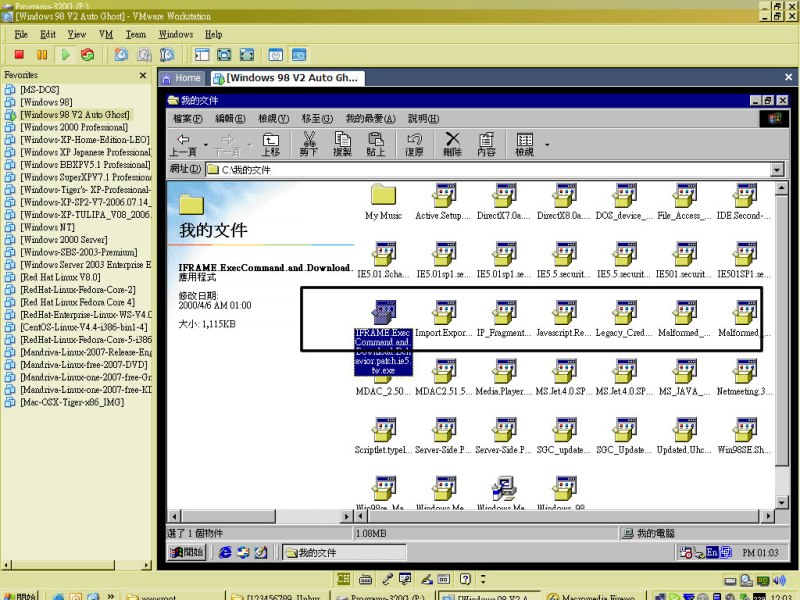Switch to Windows 98 V2 Auto Ghost tab
Image resolution: width=800 pixels, height=600 pixels.
pos(286,78)
